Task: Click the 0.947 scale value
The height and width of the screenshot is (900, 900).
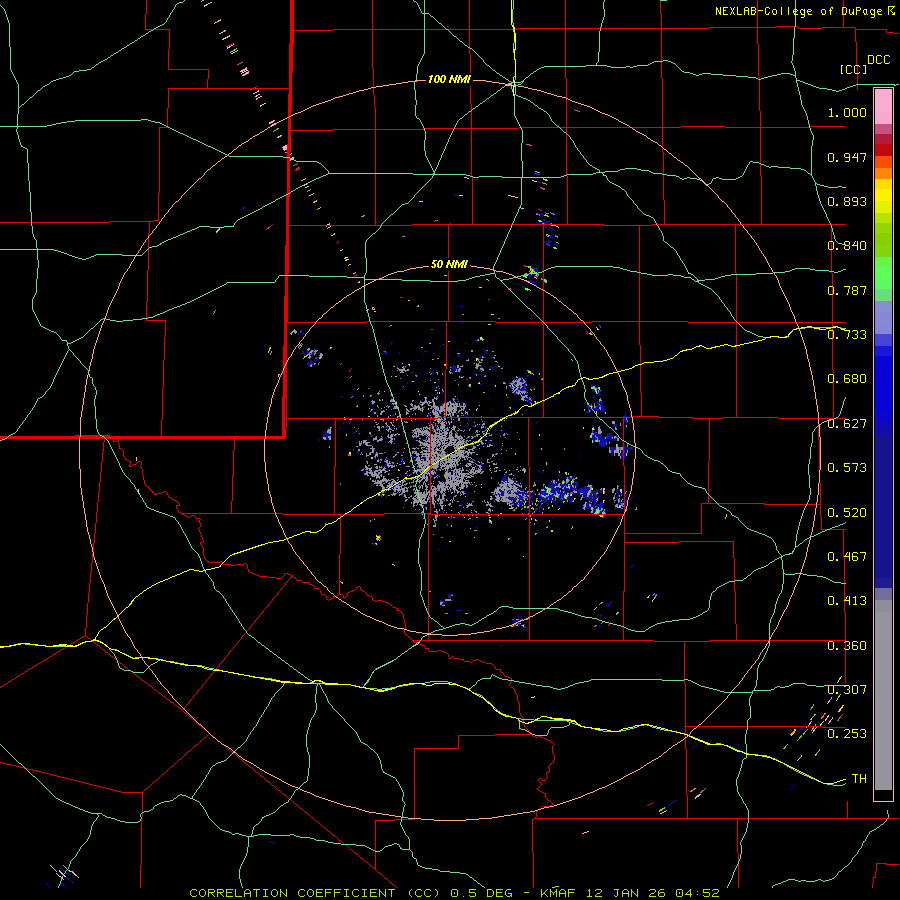Action: (x=847, y=157)
